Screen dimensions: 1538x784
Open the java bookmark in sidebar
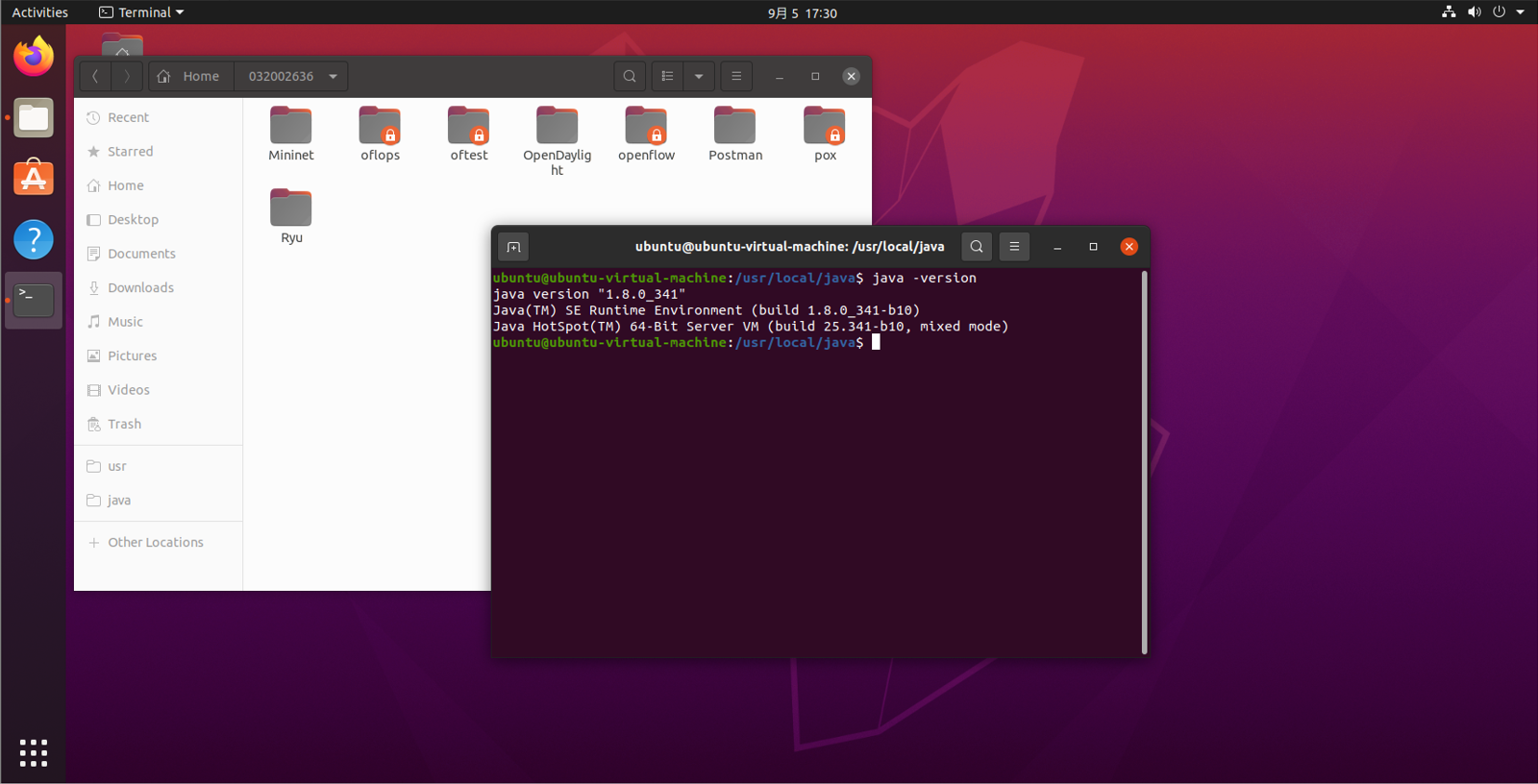(x=159, y=501)
